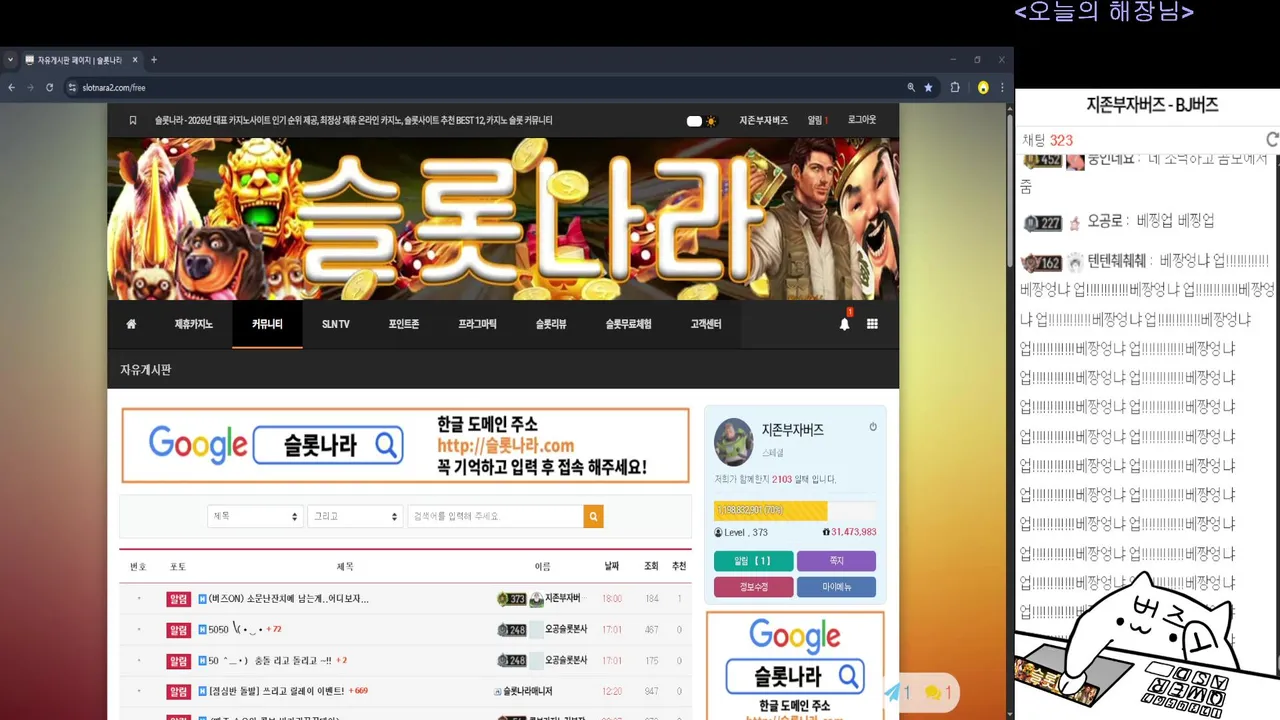
Task: Click the 알림 [1] green button
Action: pos(753,561)
